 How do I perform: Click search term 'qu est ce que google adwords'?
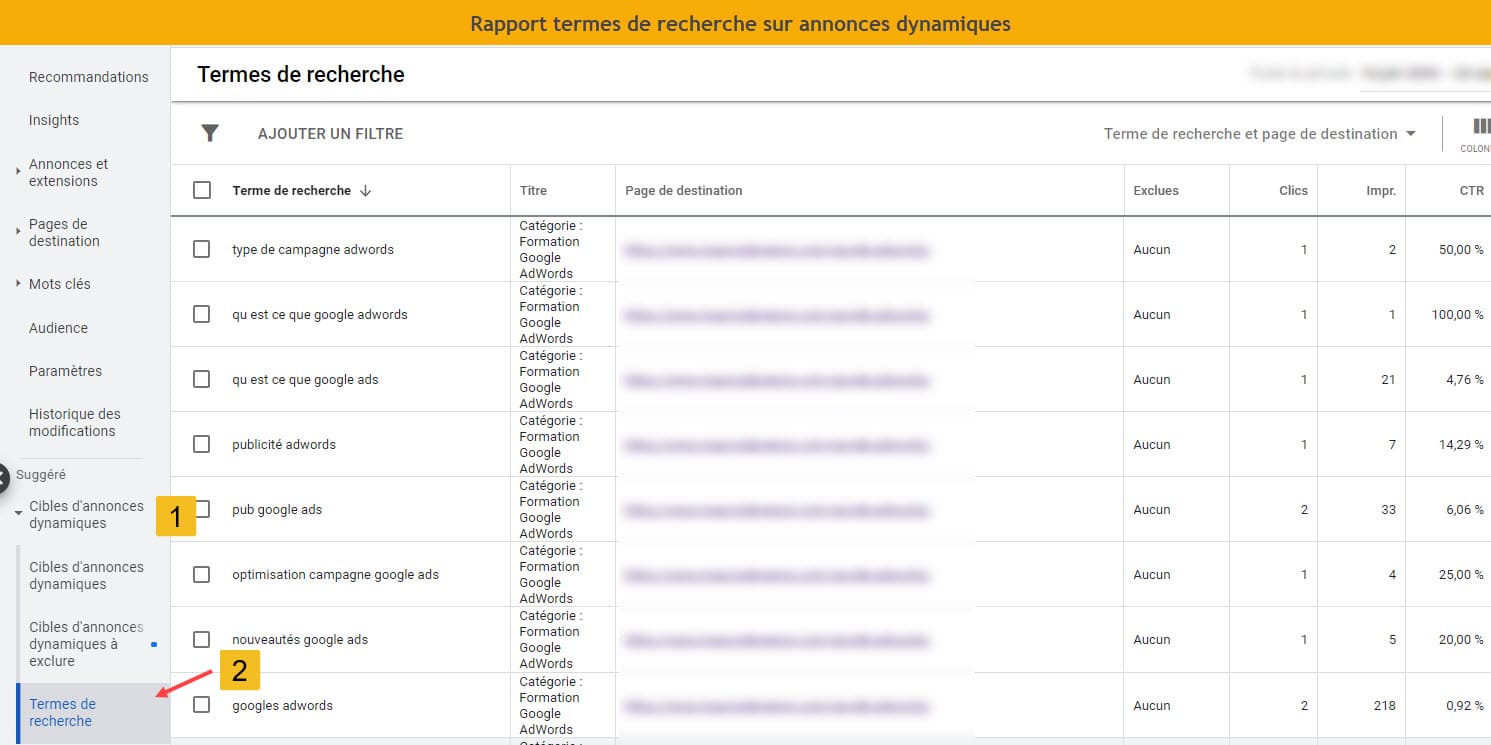click(320, 315)
